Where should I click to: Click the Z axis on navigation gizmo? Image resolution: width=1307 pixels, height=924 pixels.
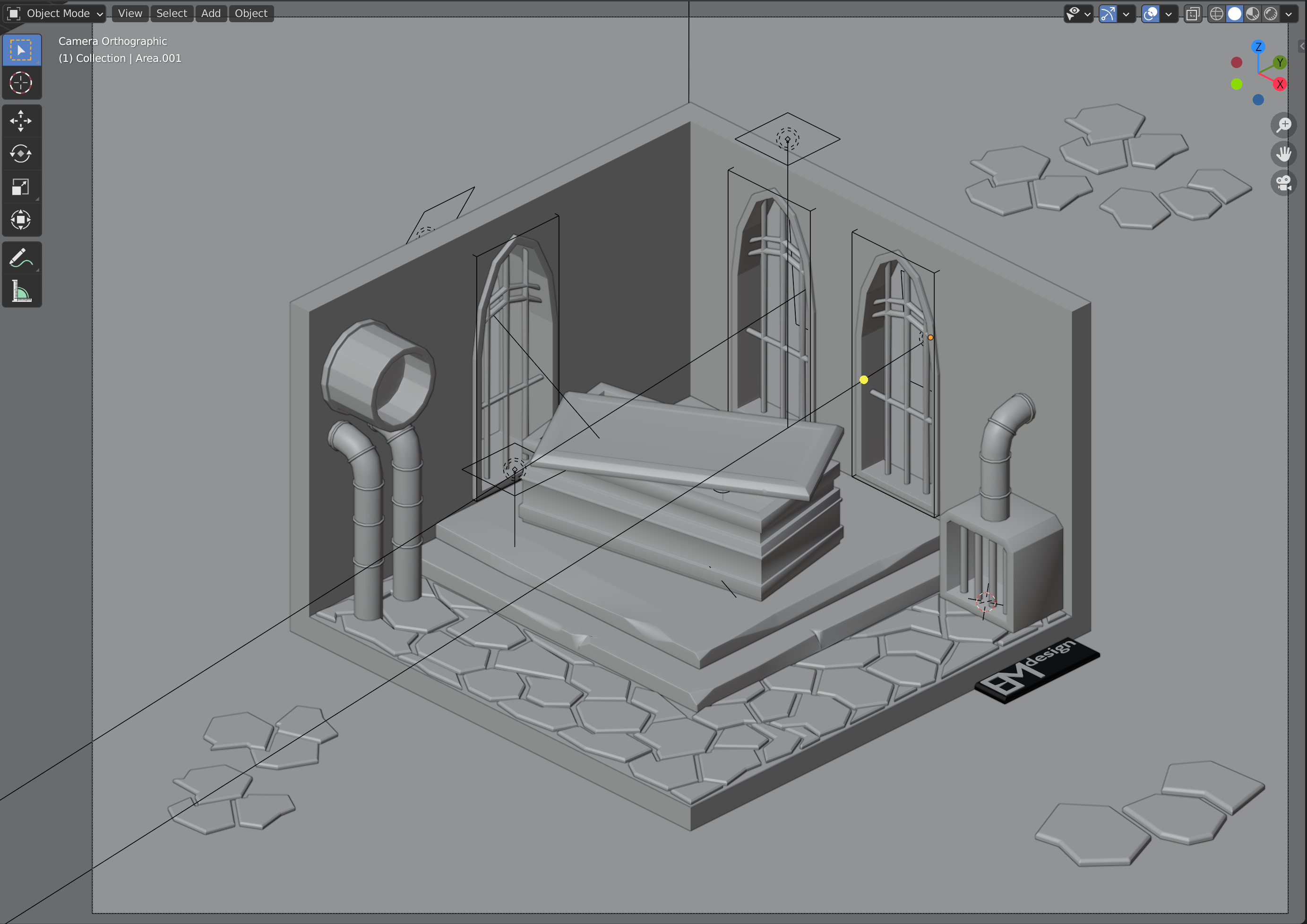1258,47
